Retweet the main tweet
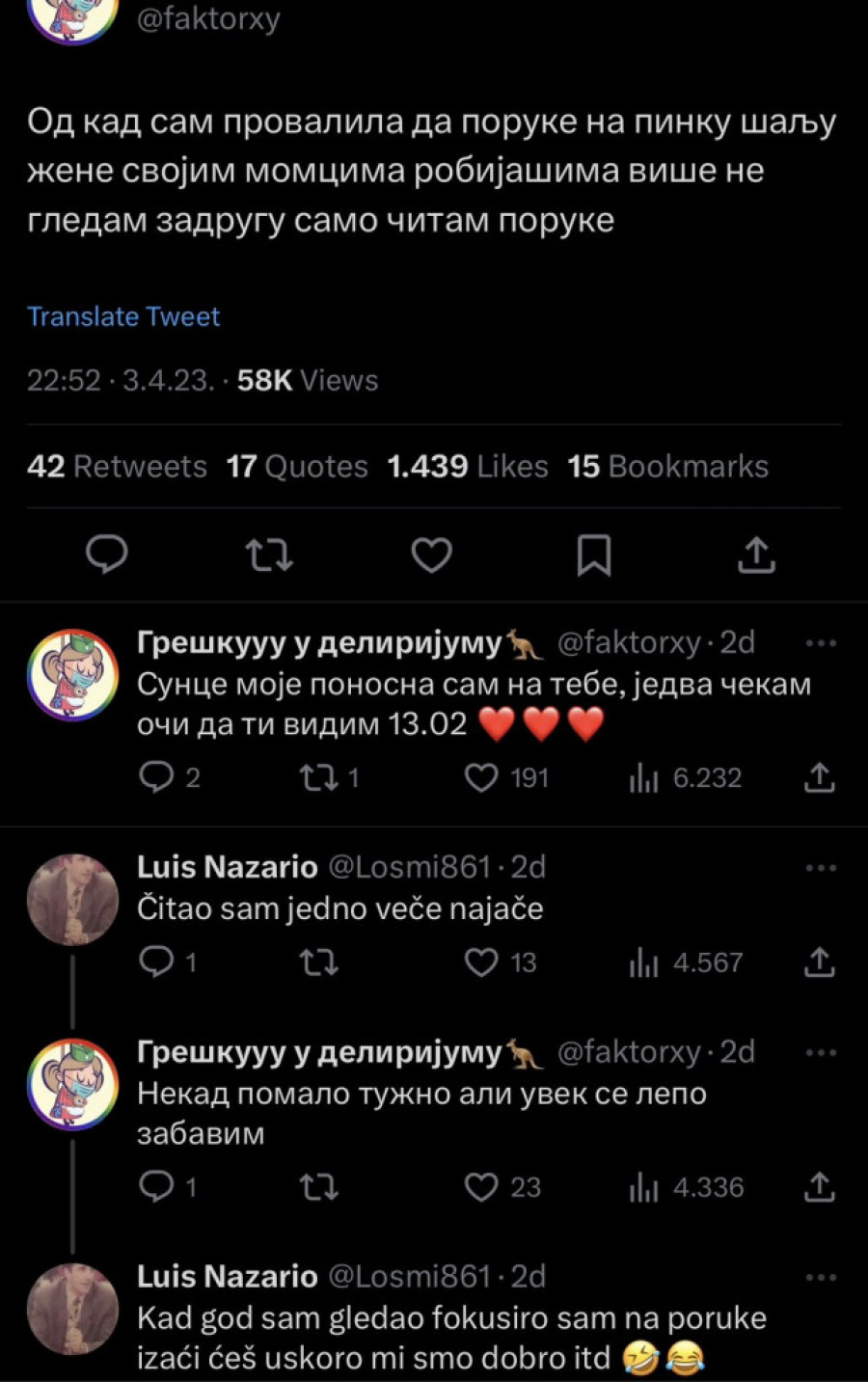This screenshot has height=1382, width=868. 269,555
